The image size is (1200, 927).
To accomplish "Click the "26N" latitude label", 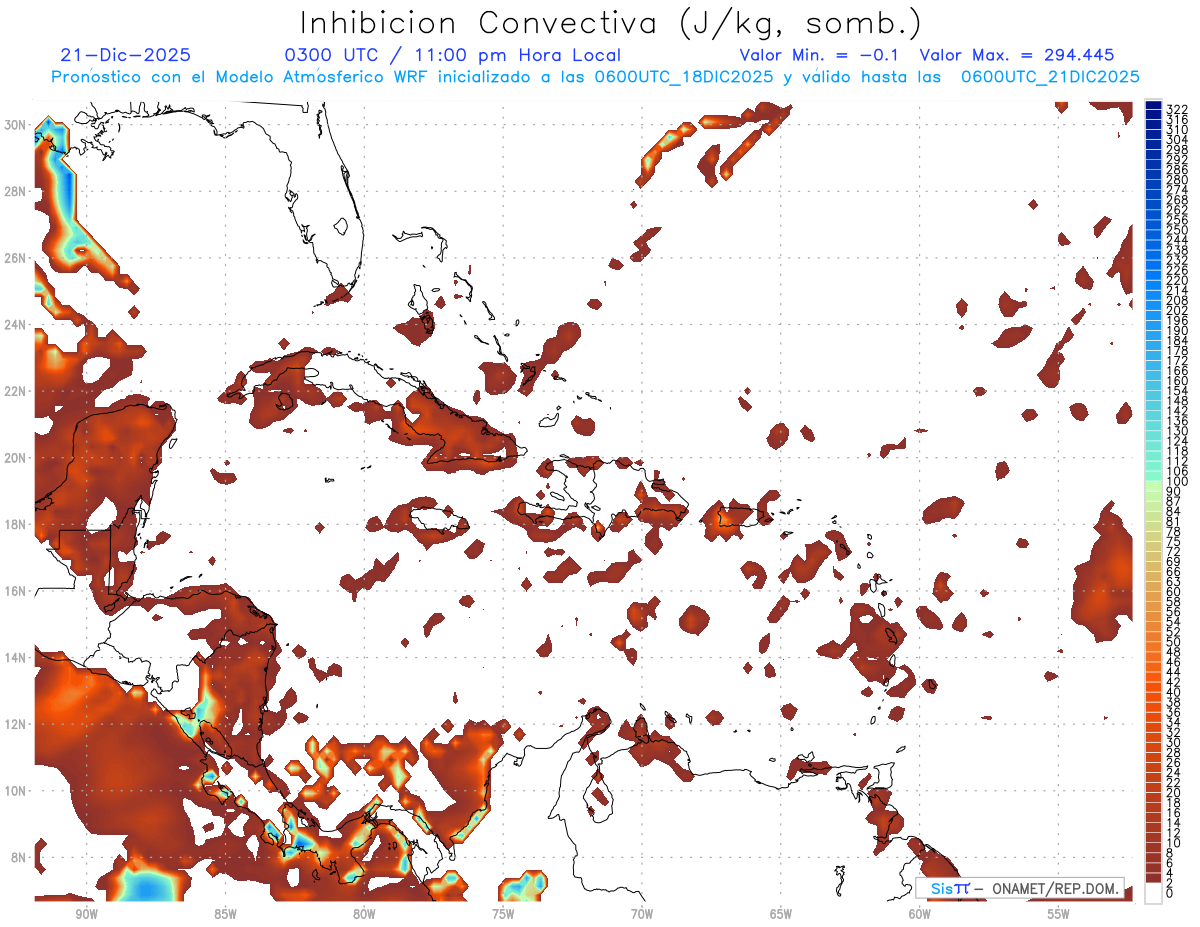I will pos(16,257).
